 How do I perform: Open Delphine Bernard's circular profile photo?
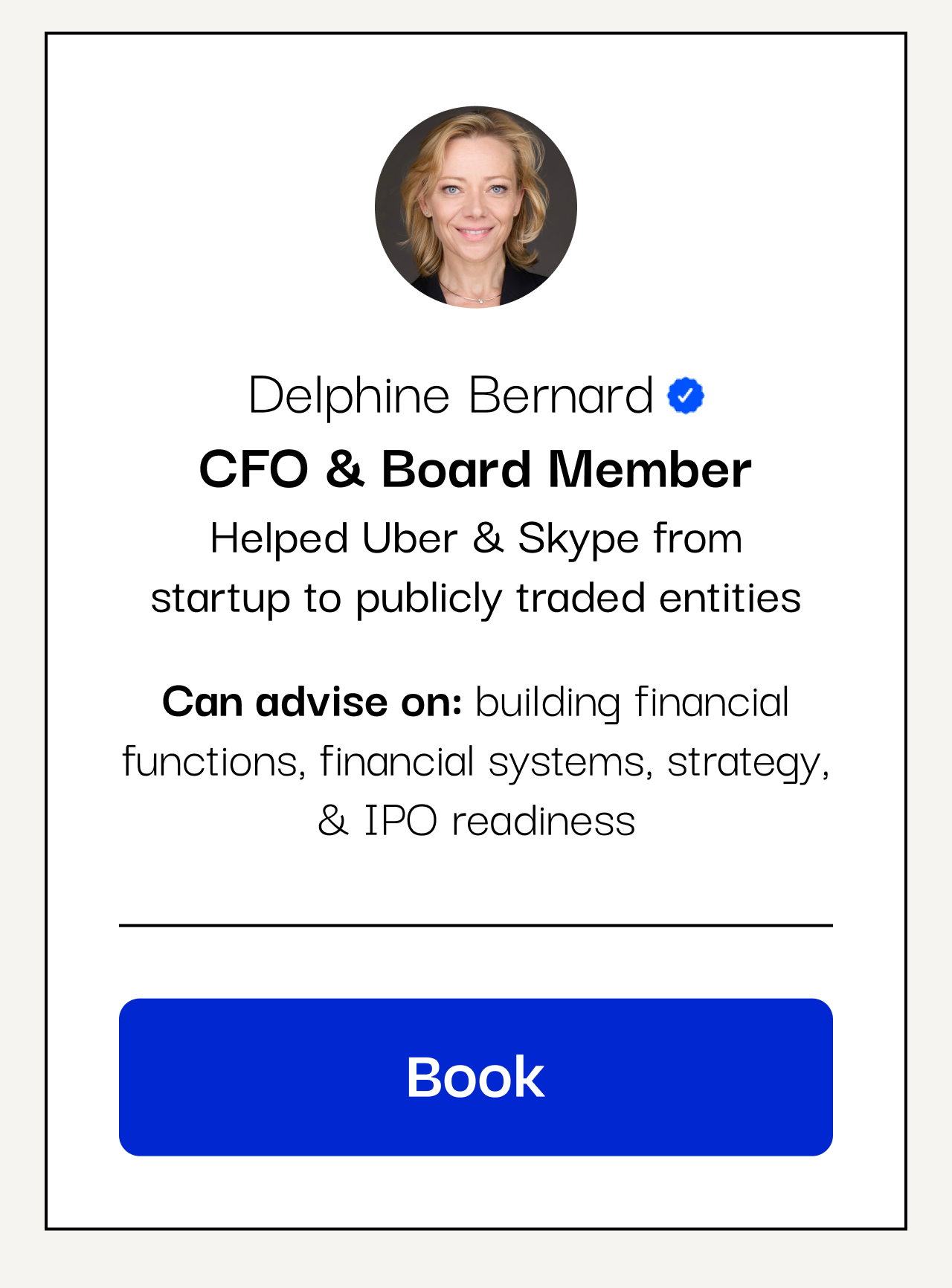(x=476, y=207)
